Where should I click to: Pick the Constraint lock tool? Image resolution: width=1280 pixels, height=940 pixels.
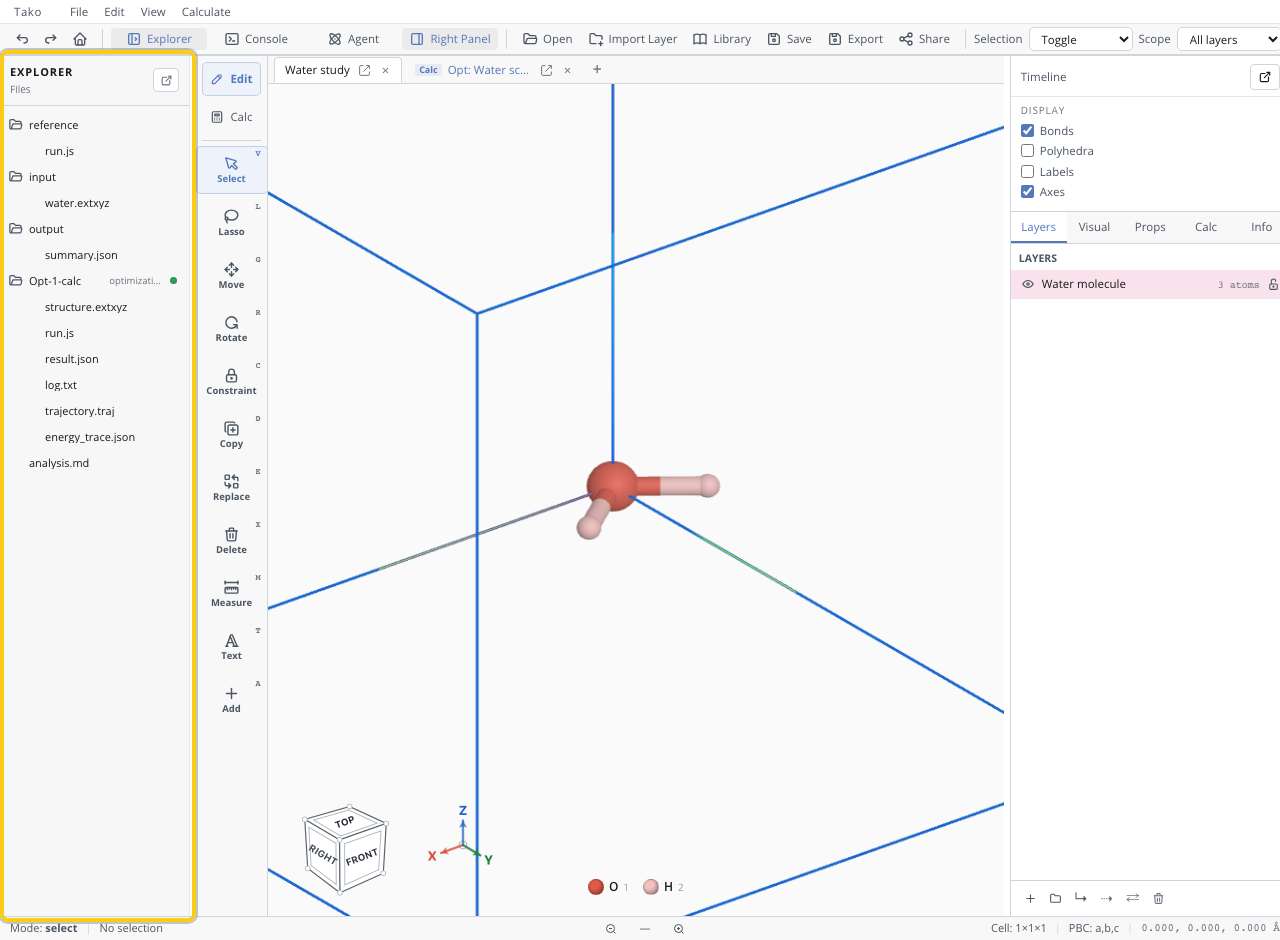[x=231, y=381]
